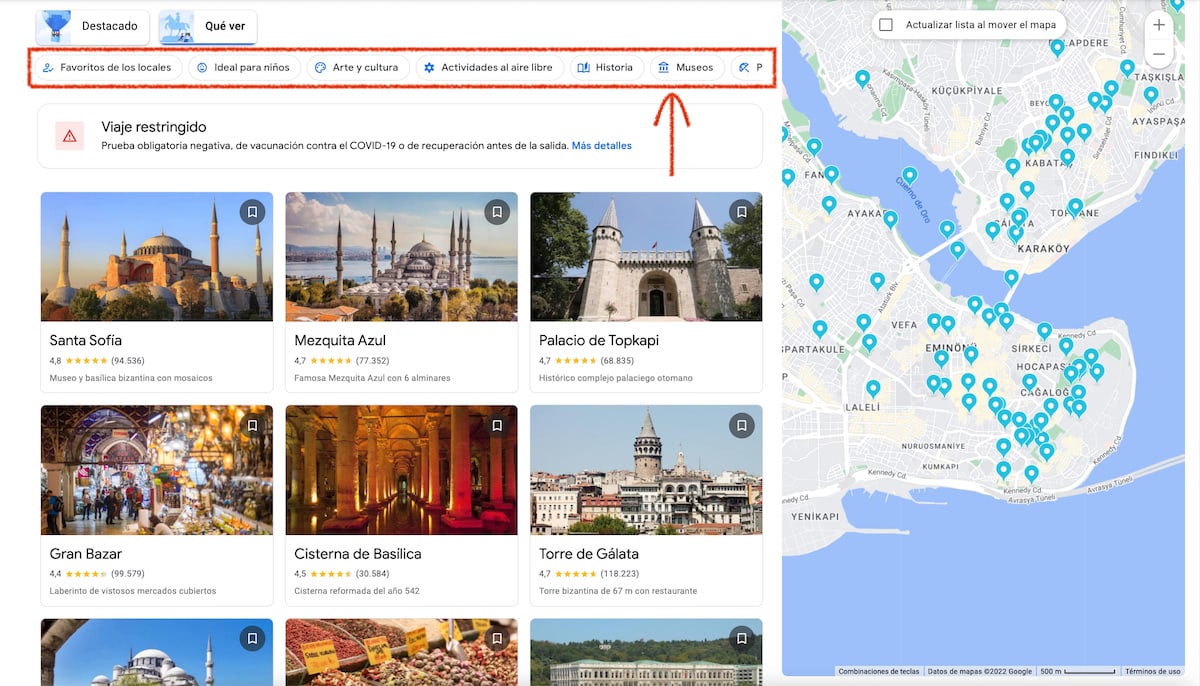Click the Museos building icon
Viewport: 1200px width, 686px height.
[664, 68]
